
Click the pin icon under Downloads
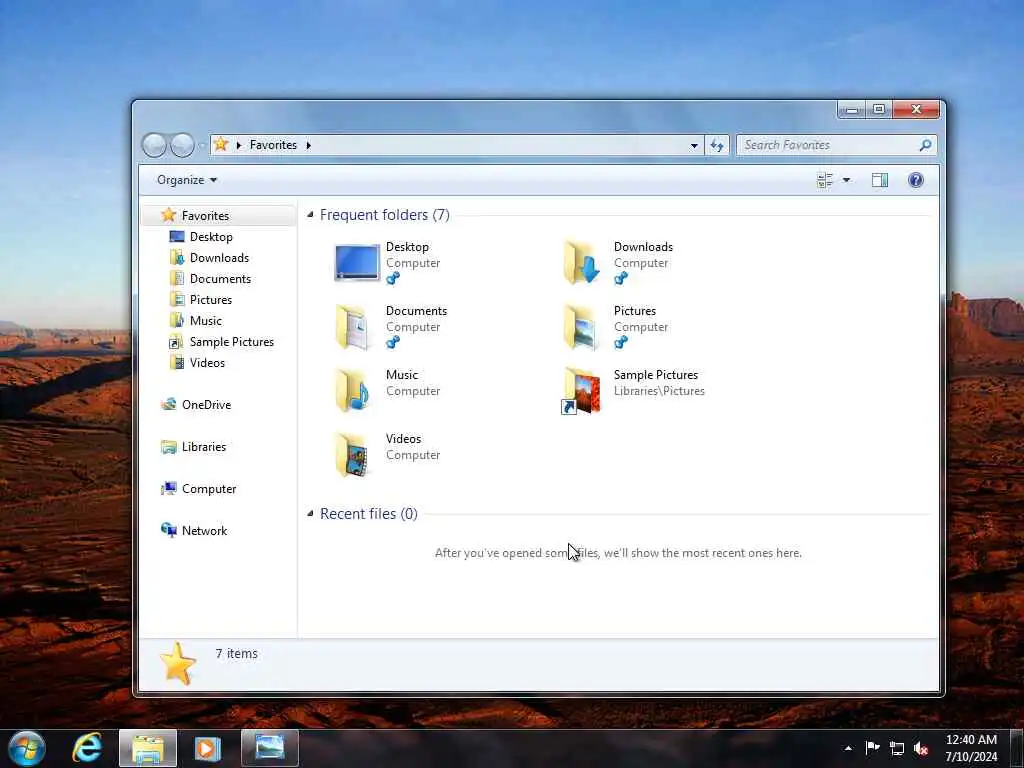tap(620, 279)
